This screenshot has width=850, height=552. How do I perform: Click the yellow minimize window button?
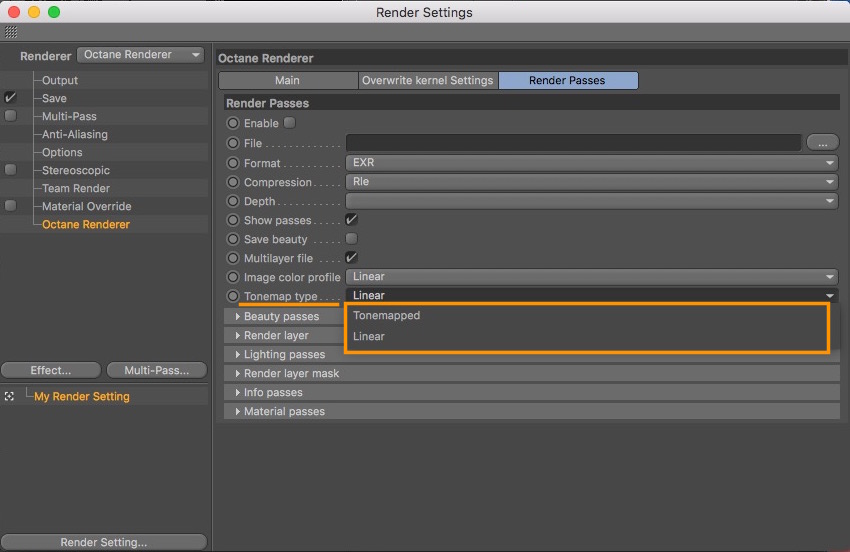tap(34, 12)
